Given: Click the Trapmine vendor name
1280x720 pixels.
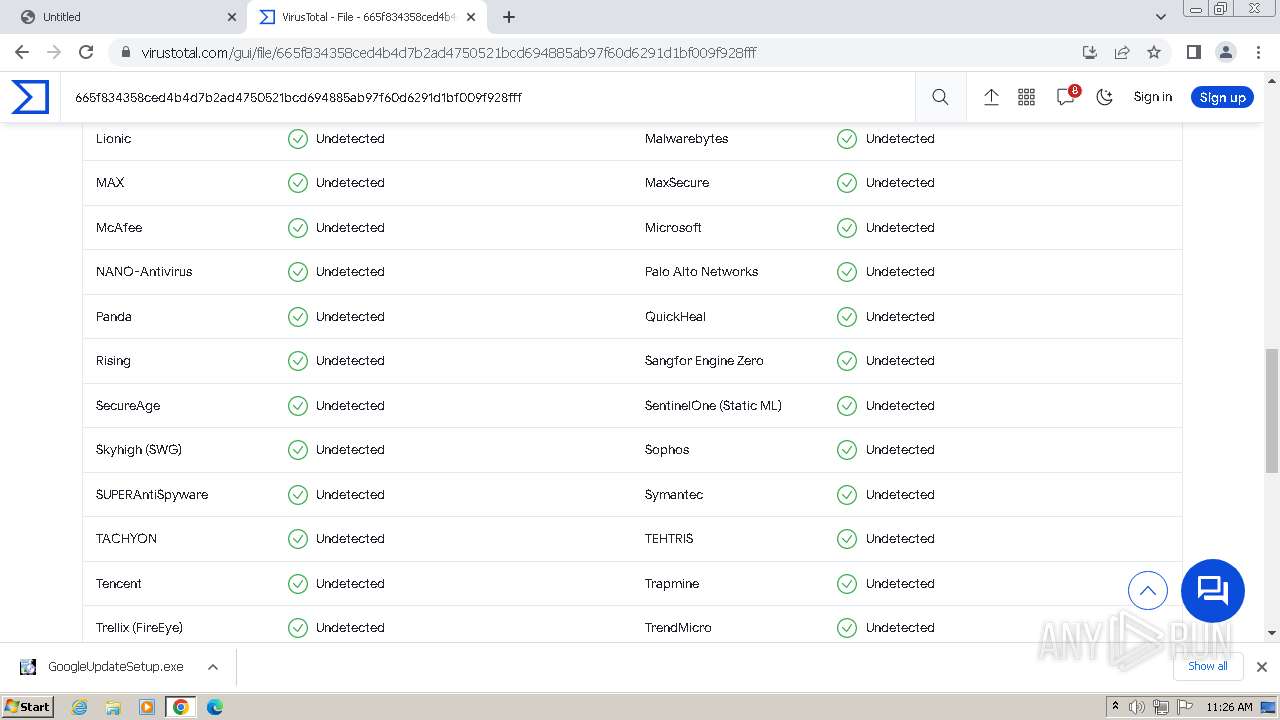Looking at the screenshot, I should click(x=672, y=584).
